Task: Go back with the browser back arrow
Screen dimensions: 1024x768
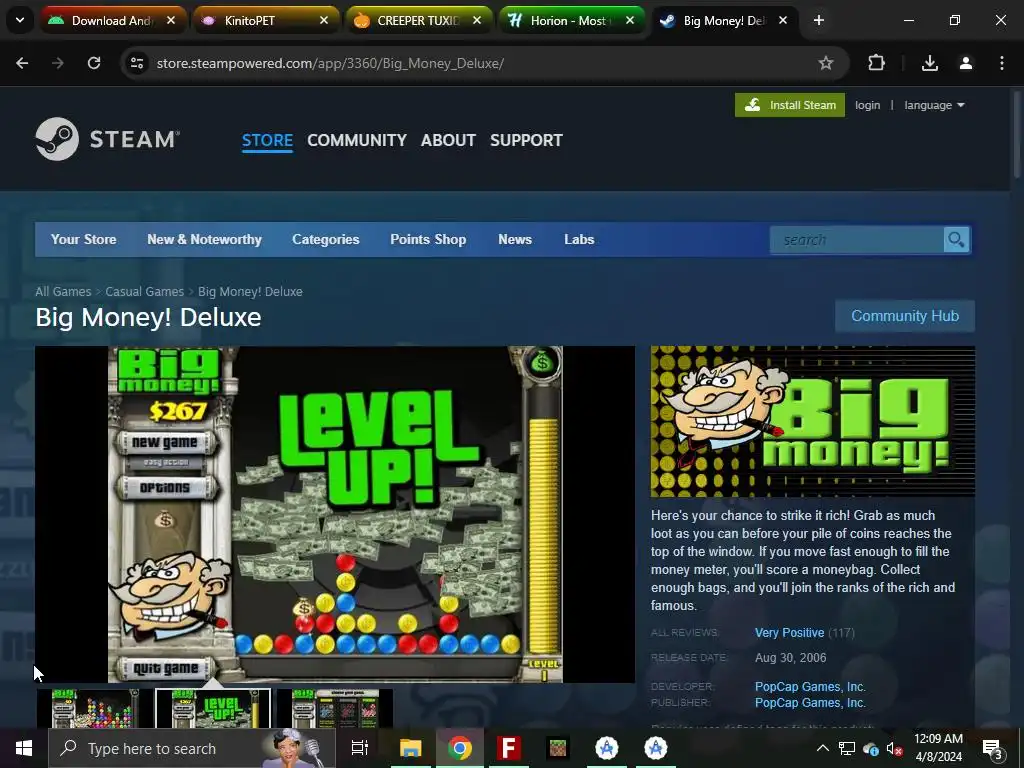Action: tap(22, 63)
